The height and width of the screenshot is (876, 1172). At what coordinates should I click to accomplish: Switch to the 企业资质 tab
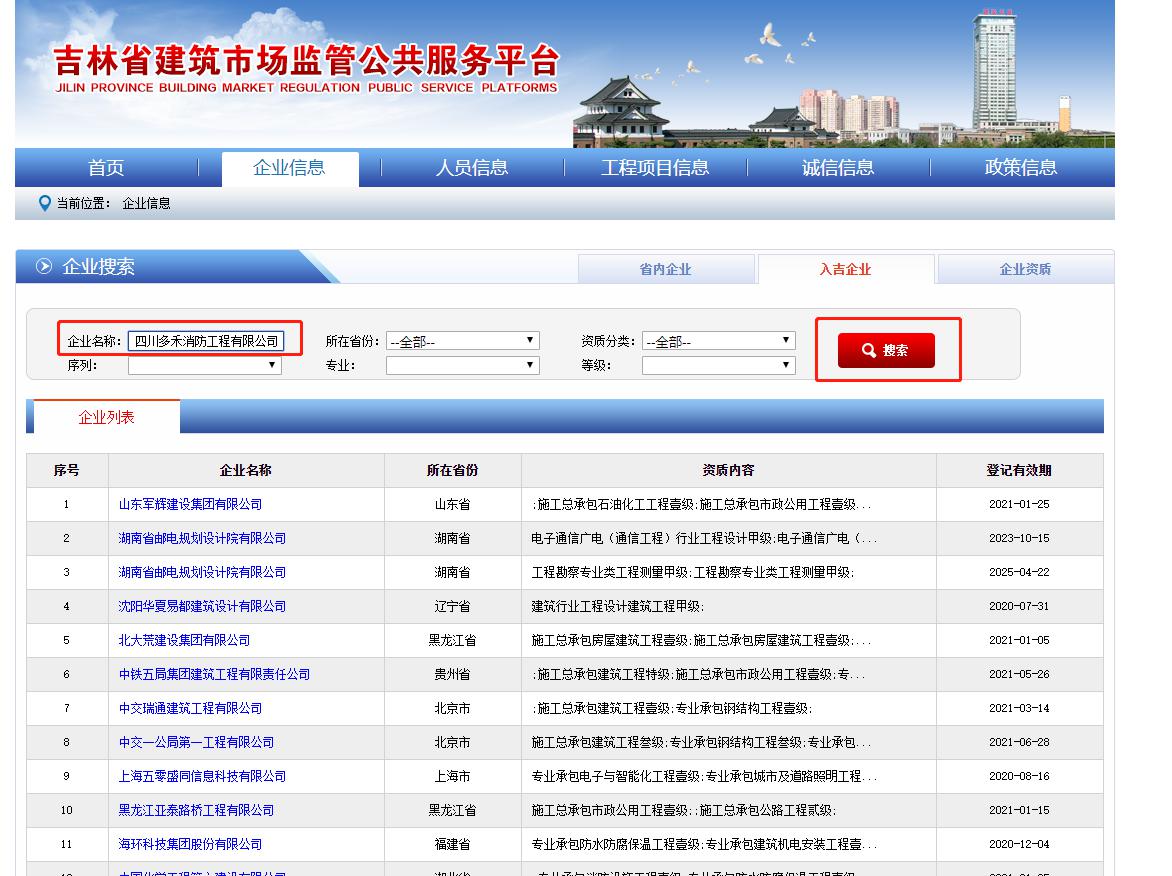click(1025, 269)
